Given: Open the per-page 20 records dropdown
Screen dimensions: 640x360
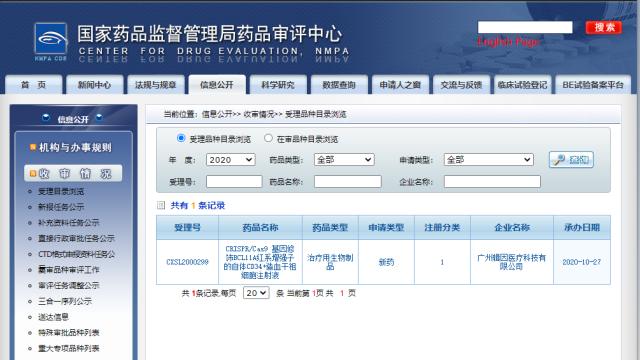Looking at the screenshot, I should [x=256, y=293].
